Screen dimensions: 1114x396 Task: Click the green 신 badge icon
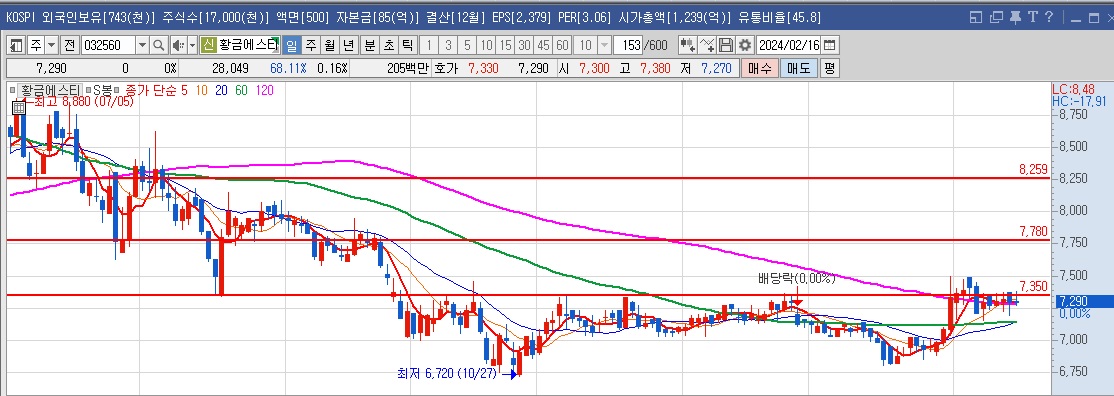(x=208, y=46)
